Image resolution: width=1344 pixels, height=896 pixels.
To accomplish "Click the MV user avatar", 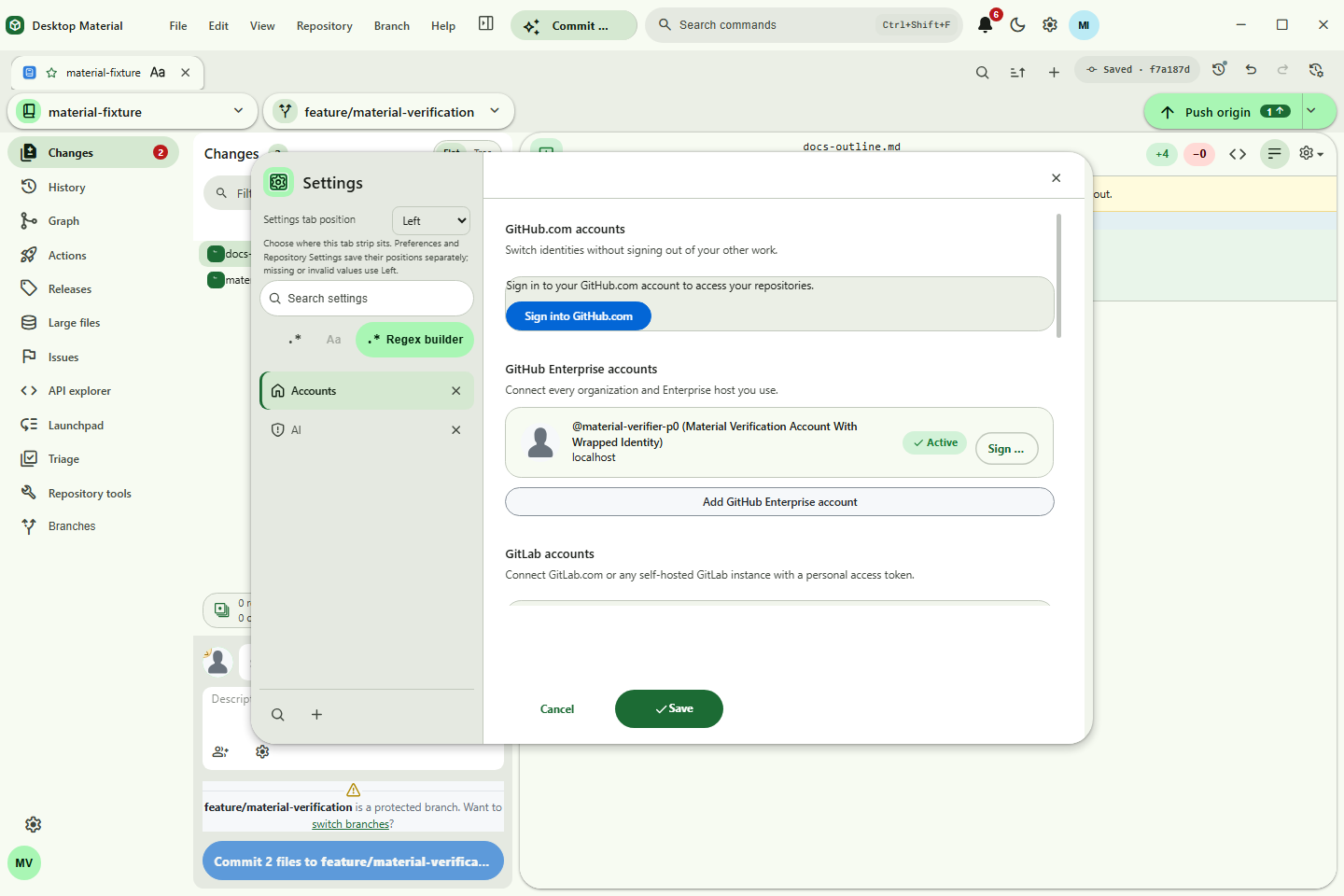I will (24, 862).
